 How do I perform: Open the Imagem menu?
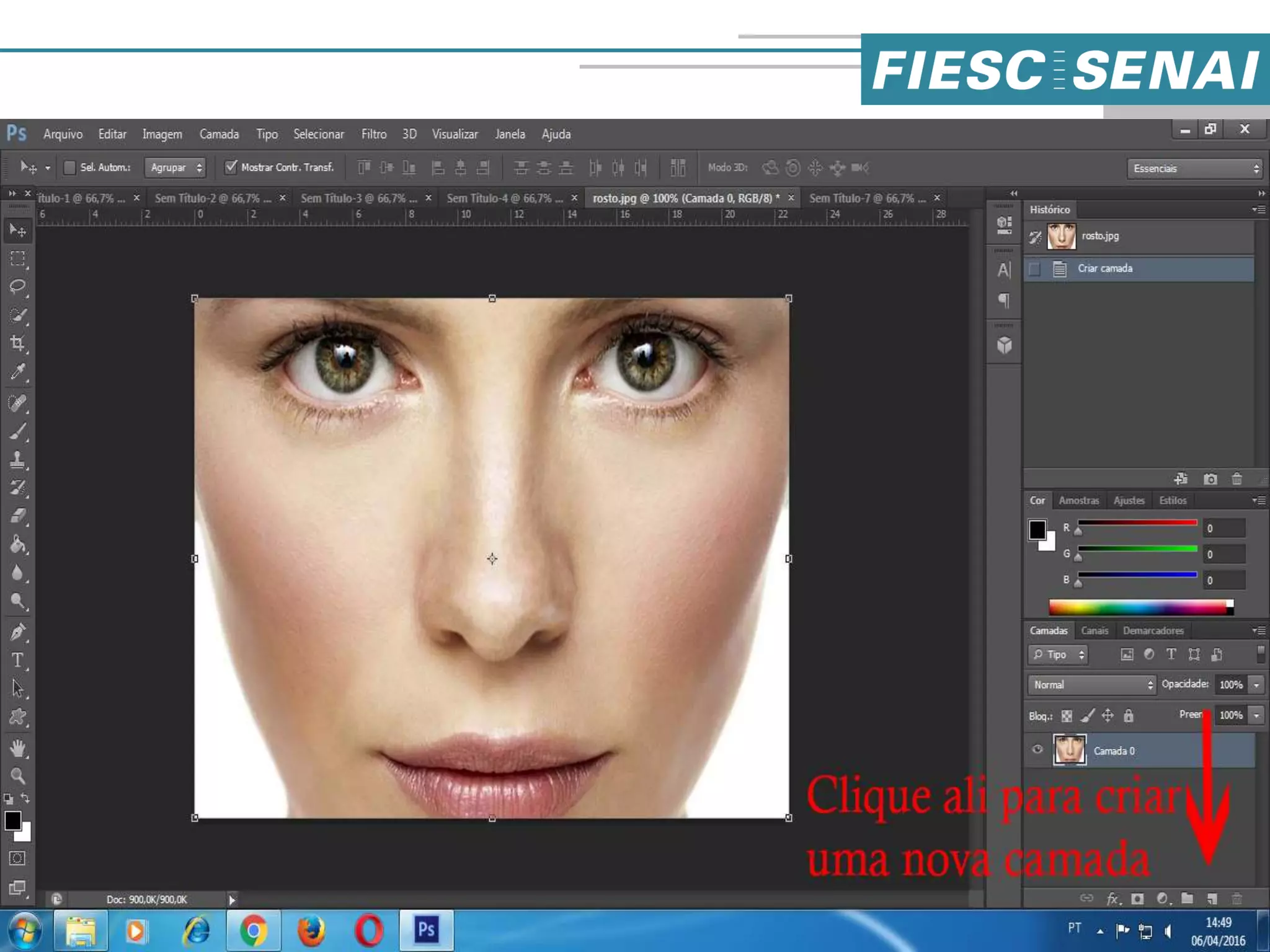pyautogui.click(x=162, y=134)
